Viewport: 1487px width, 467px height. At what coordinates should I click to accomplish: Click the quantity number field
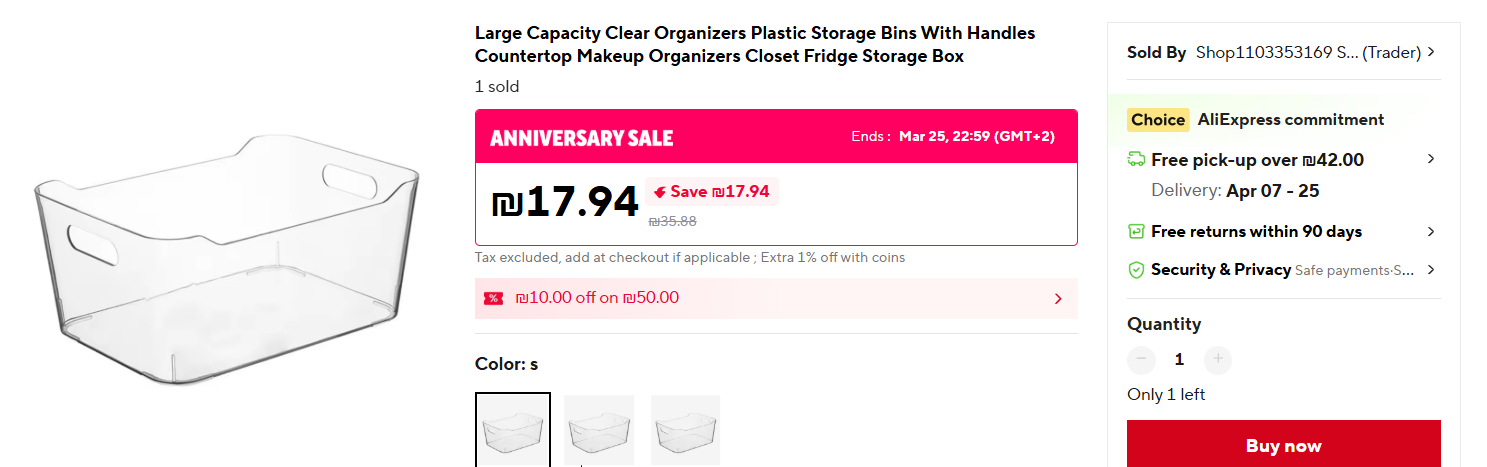1179,360
